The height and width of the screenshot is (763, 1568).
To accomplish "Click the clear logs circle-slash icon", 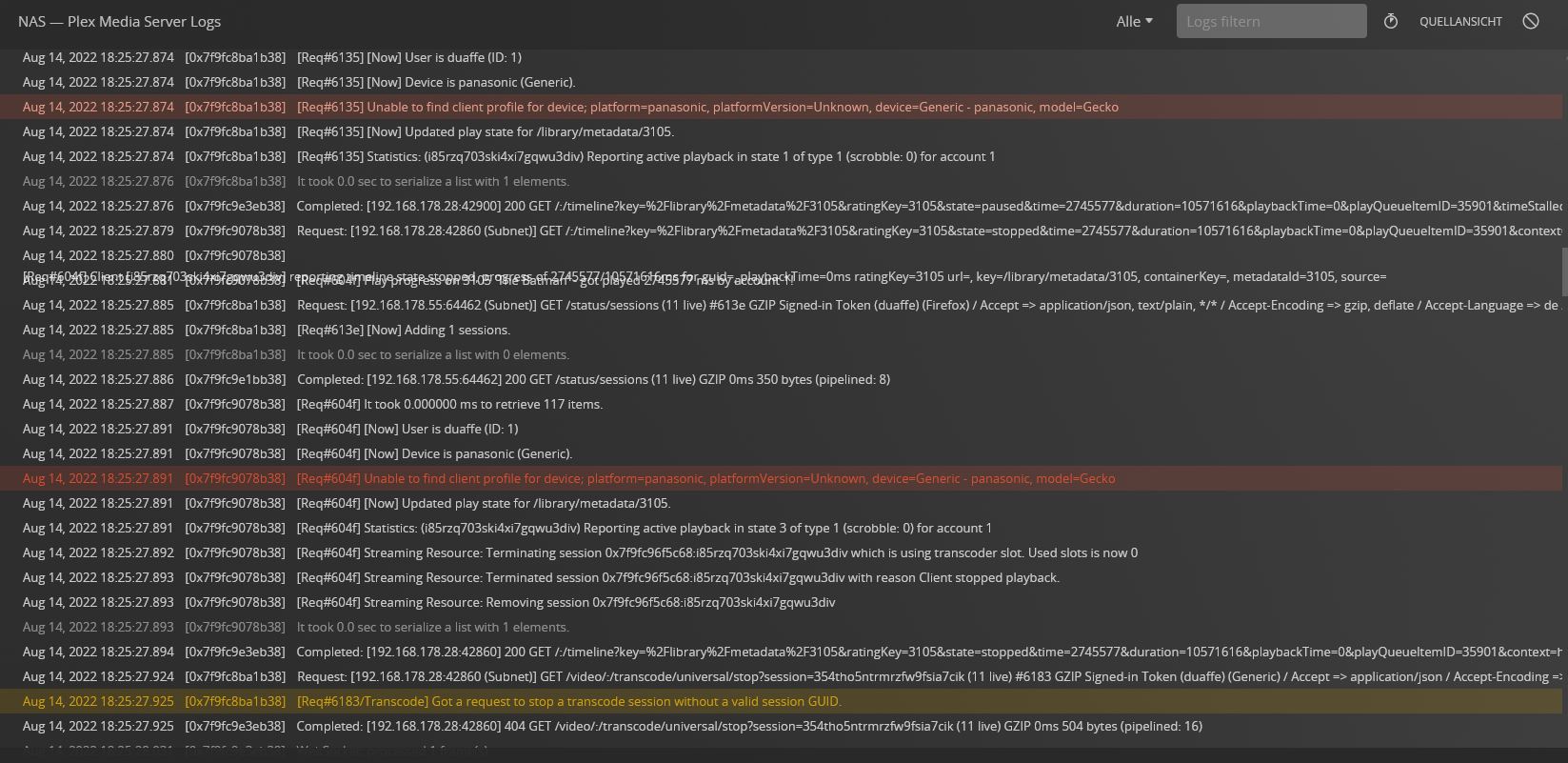I will pyautogui.click(x=1531, y=21).
